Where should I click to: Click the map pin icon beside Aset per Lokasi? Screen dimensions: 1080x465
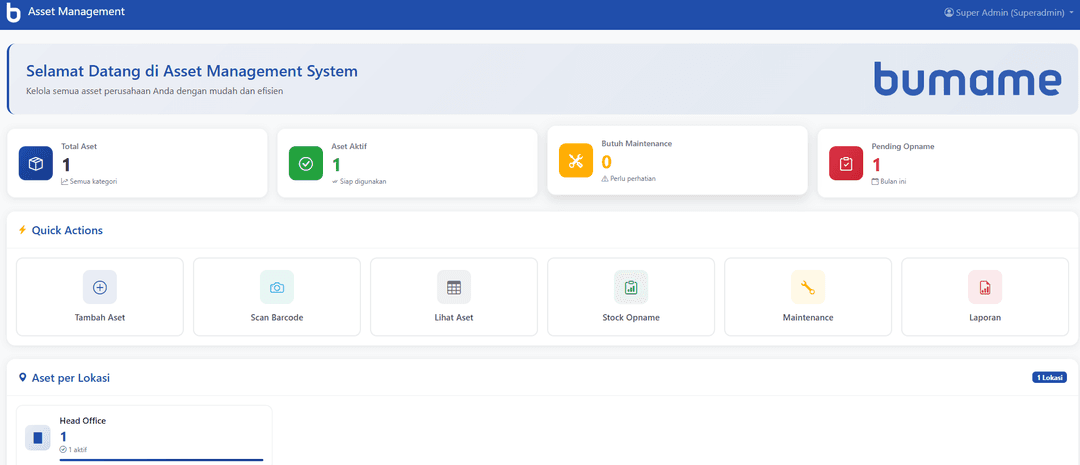point(23,378)
